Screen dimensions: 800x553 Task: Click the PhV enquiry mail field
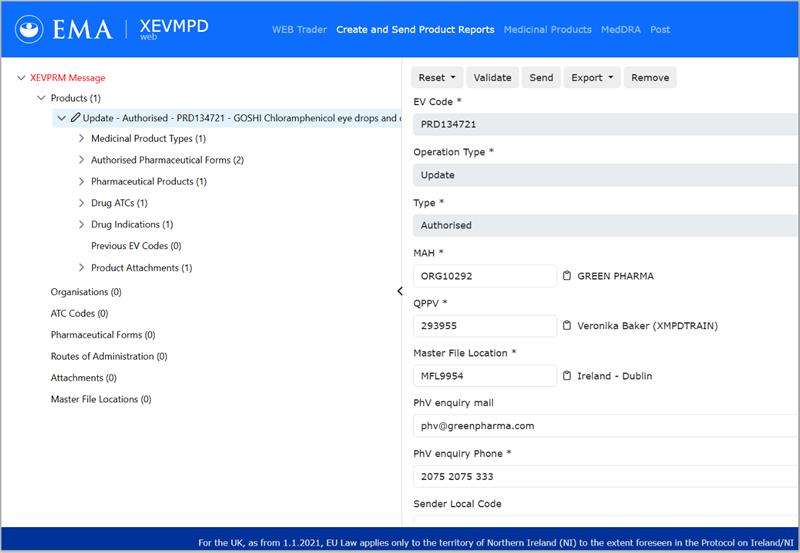point(606,426)
